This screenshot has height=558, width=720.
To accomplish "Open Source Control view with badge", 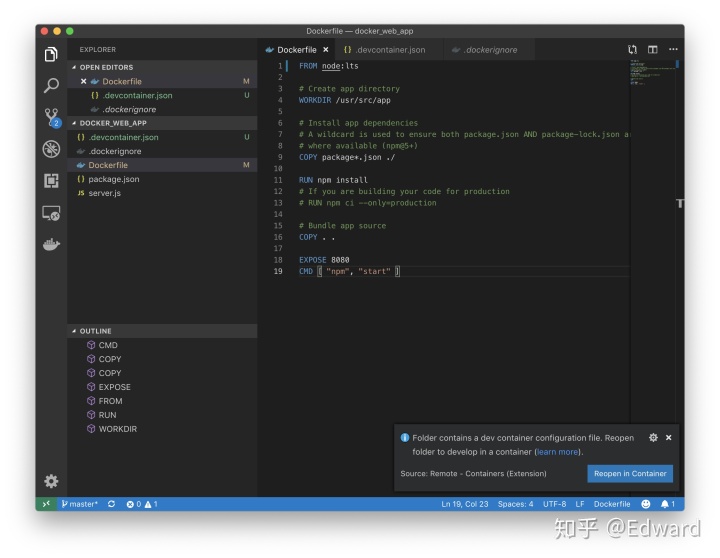I will [x=52, y=118].
